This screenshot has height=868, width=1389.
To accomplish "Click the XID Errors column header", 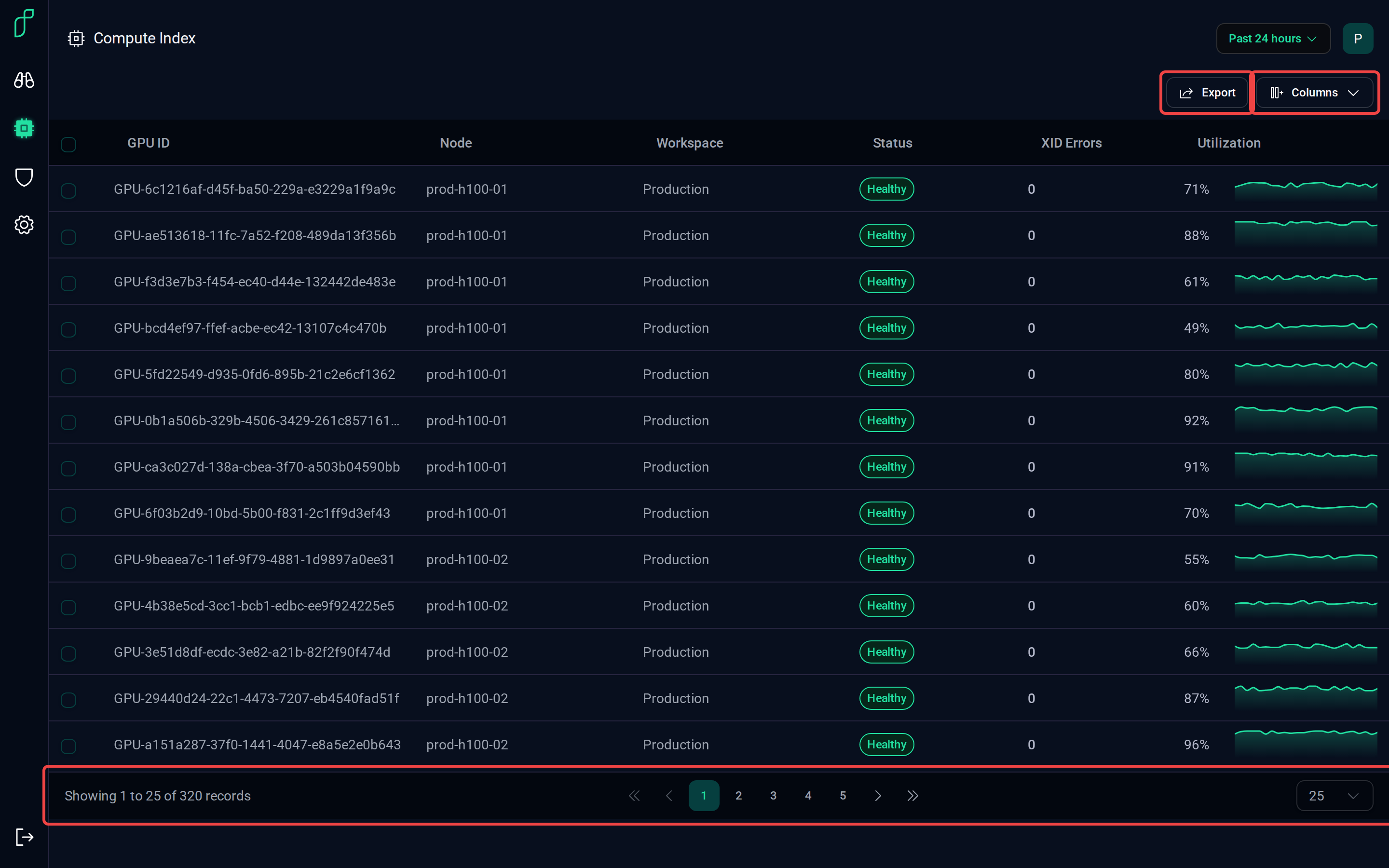I will click(x=1072, y=143).
